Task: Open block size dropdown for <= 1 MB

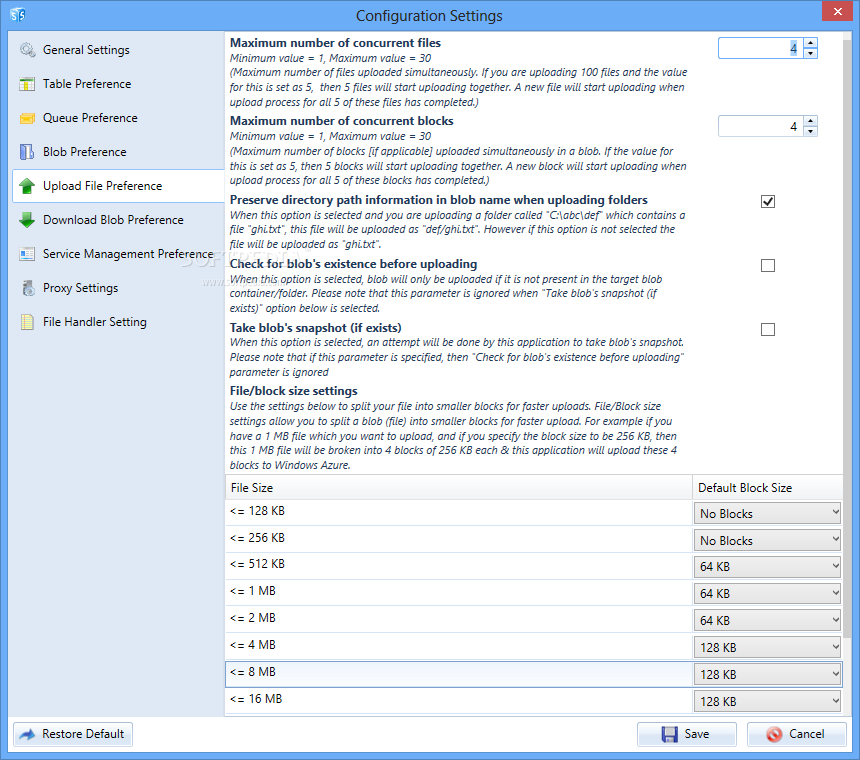Action: (767, 593)
